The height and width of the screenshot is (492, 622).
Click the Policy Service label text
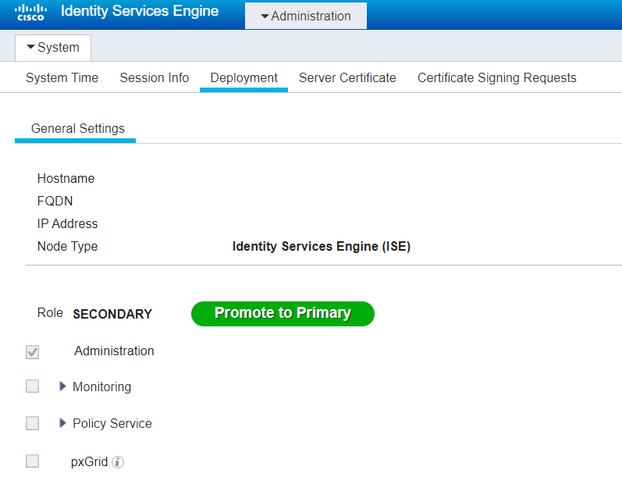click(x=112, y=423)
